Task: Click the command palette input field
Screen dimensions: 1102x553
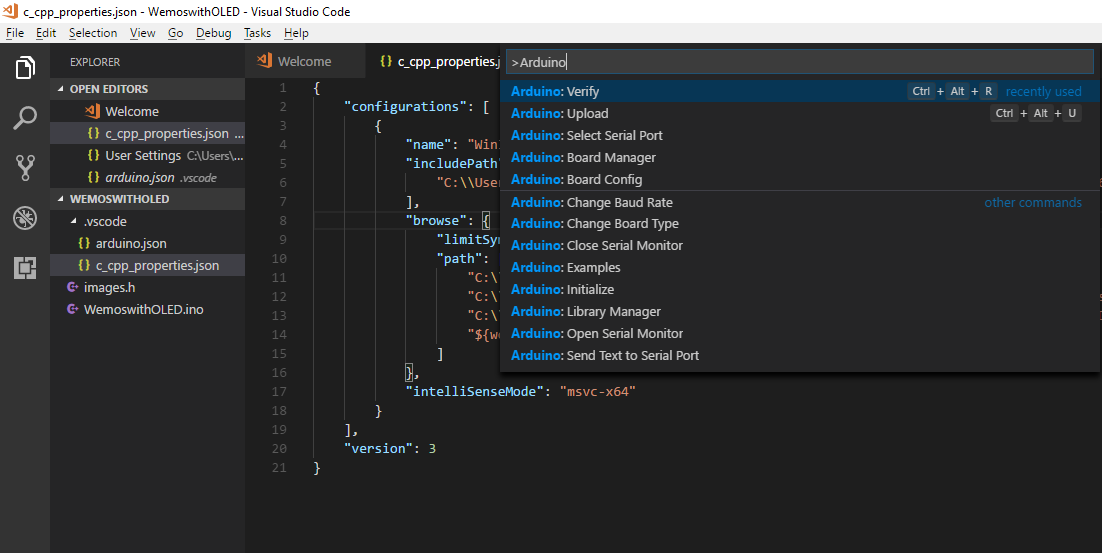Action: [800, 62]
